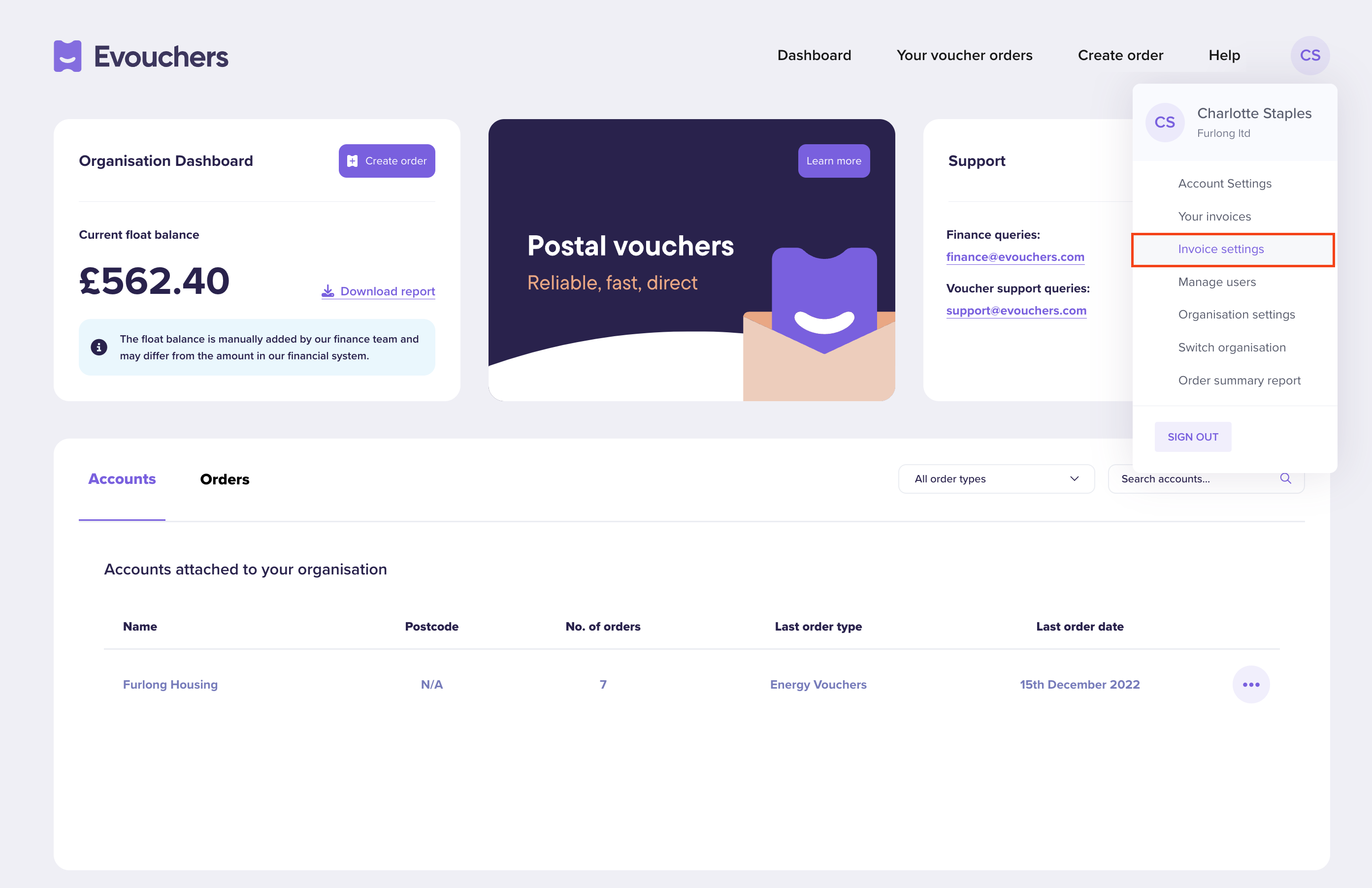
Task: Select Organisation settings in the user menu
Action: [1236, 315]
